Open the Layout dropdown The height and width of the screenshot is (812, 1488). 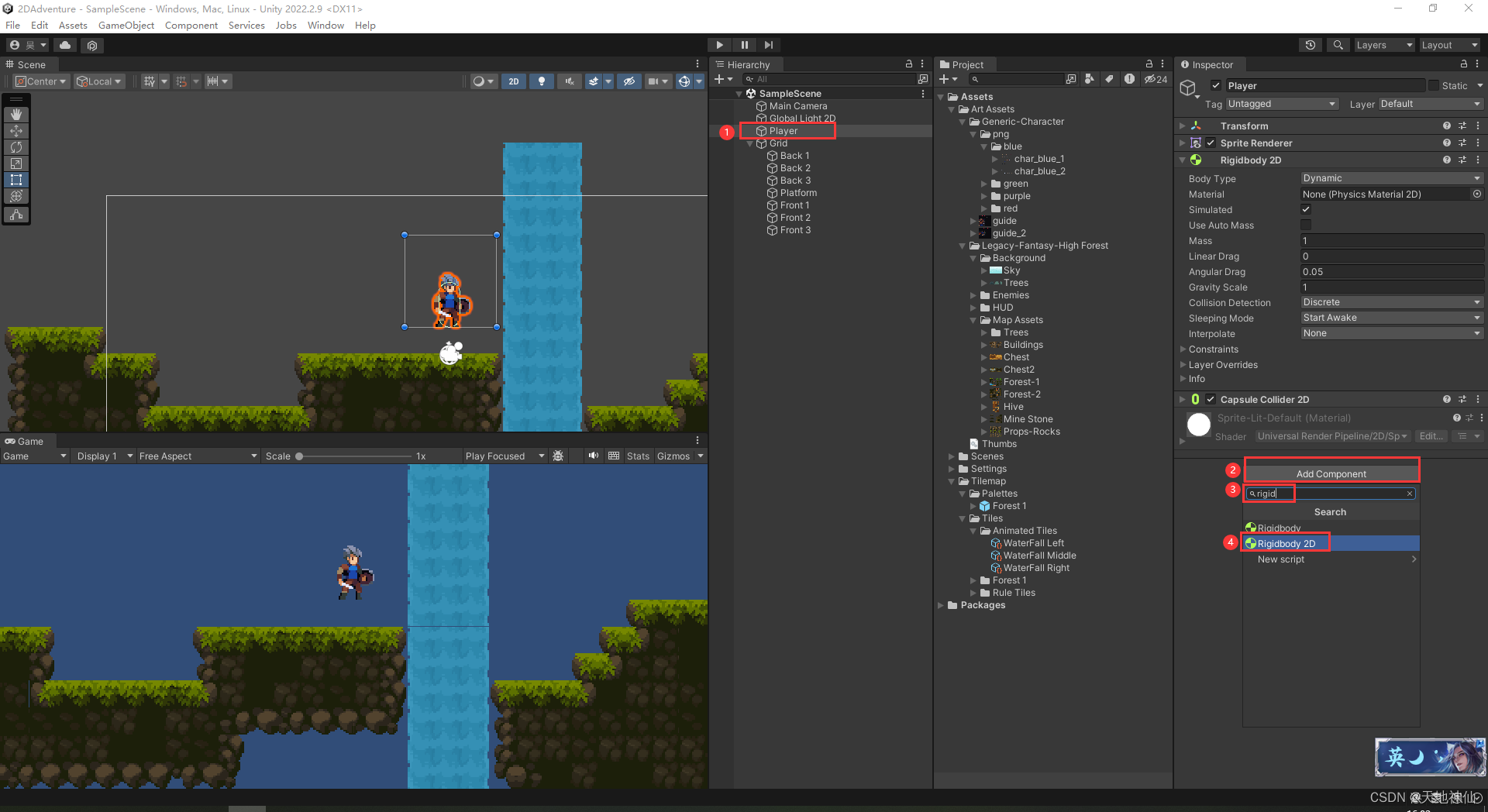click(1449, 45)
